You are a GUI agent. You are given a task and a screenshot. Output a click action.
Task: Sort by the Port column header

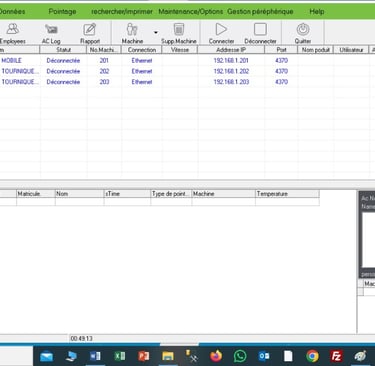281,50
